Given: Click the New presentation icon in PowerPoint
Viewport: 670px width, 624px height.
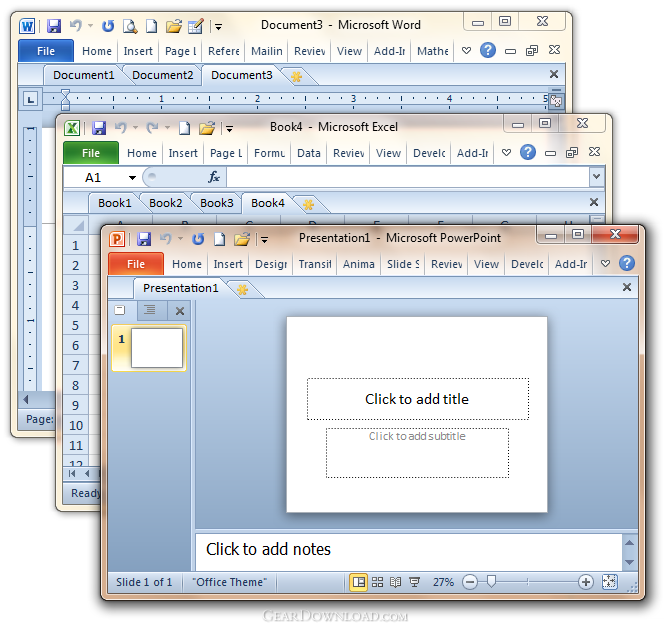Looking at the screenshot, I should (x=219, y=239).
